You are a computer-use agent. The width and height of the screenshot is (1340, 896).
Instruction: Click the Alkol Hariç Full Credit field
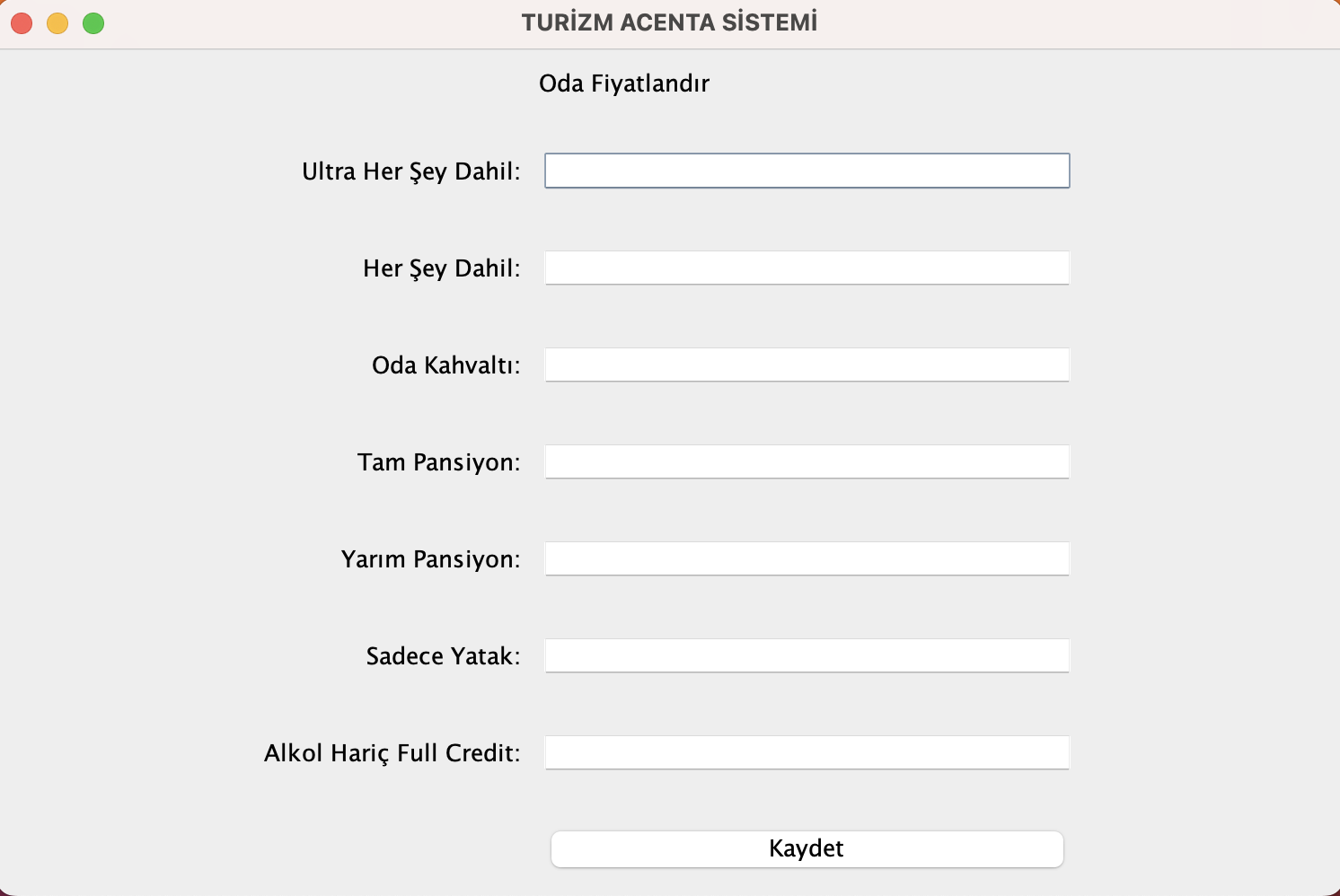pyautogui.click(x=806, y=752)
